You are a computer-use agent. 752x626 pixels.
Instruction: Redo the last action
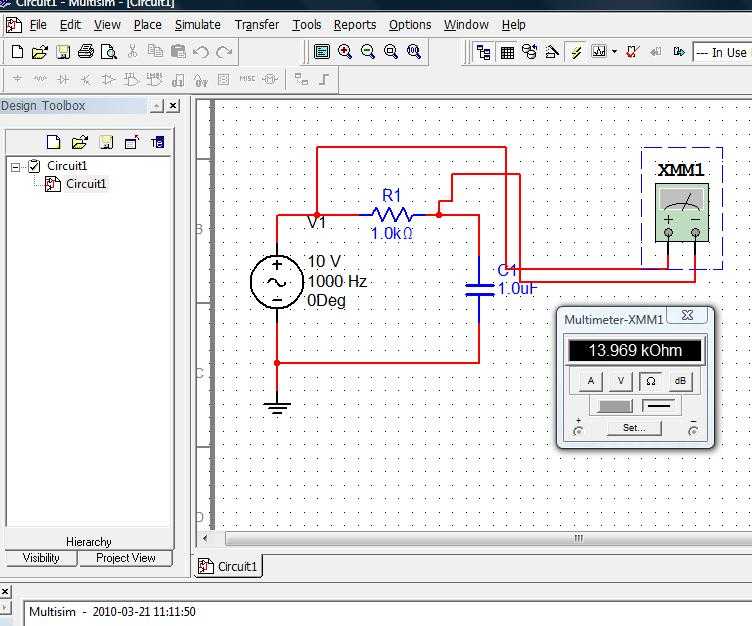[224, 52]
